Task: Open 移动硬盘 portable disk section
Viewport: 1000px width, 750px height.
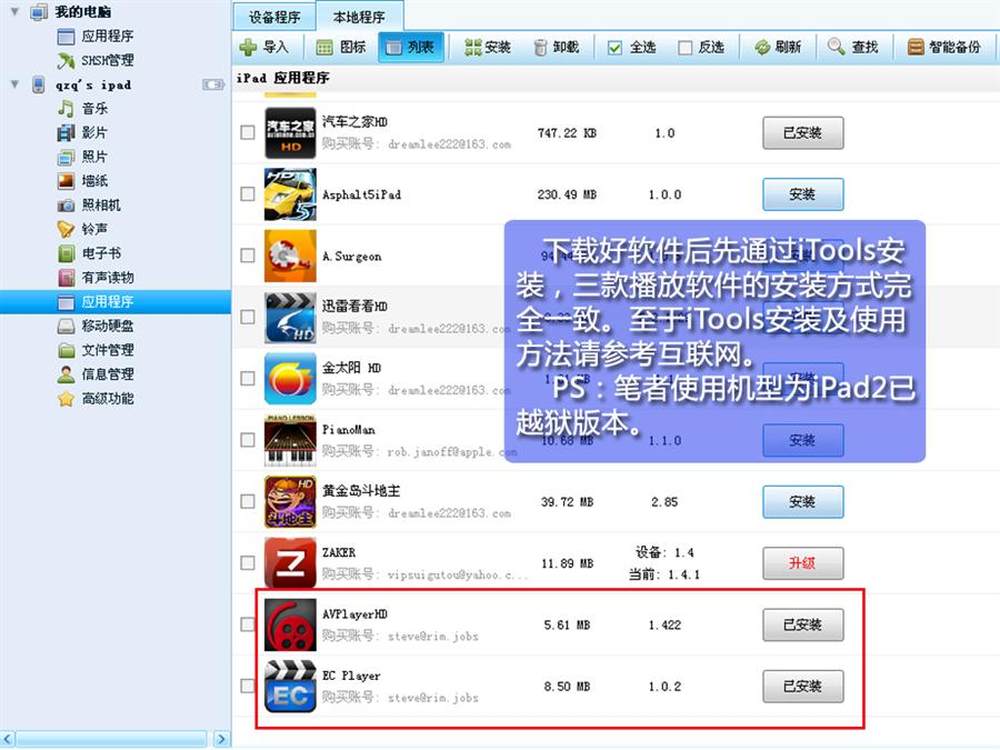Action: (96, 326)
